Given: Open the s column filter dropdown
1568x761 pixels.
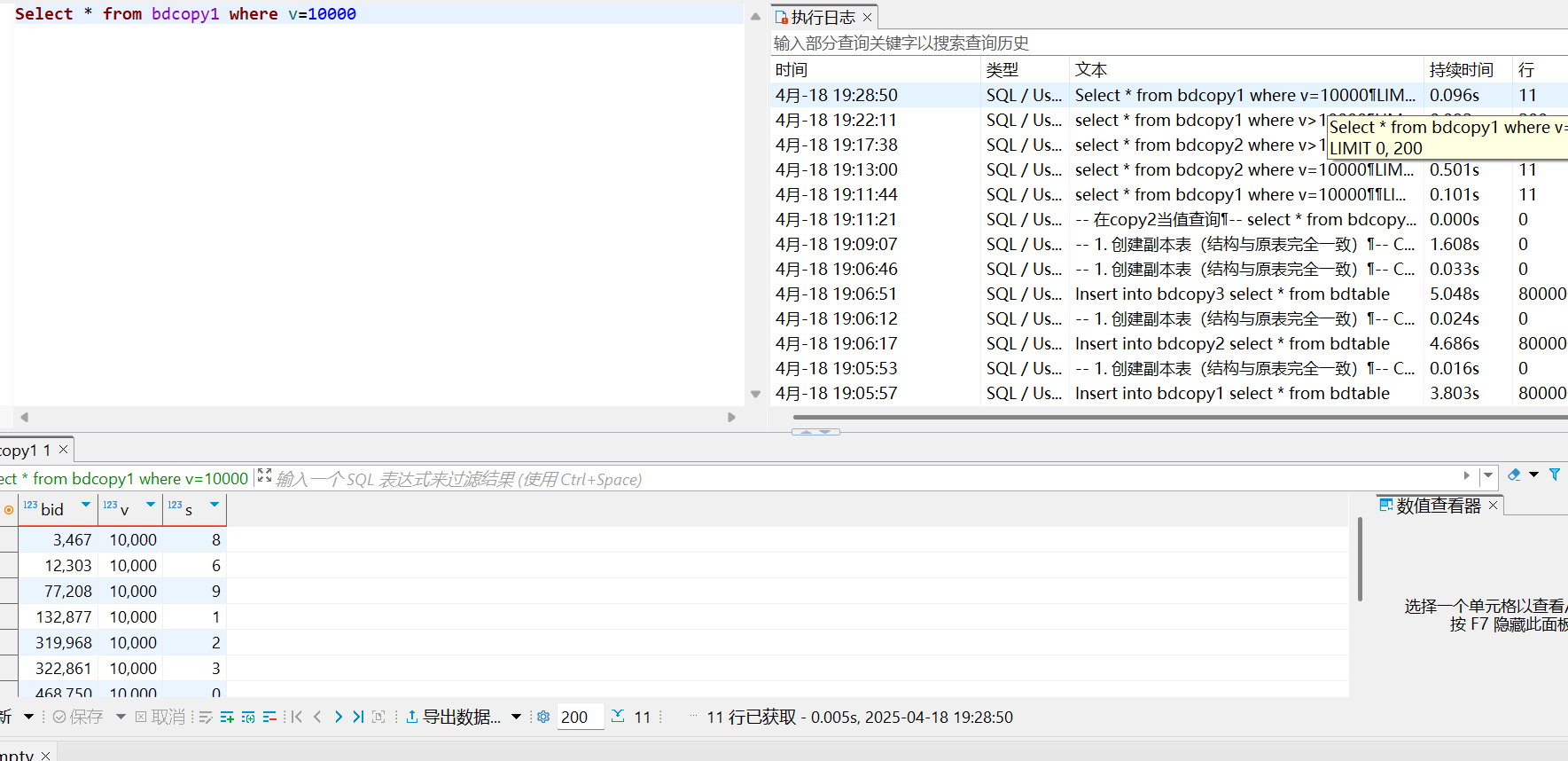Looking at the screenshot, I should (x=215, y=505).
